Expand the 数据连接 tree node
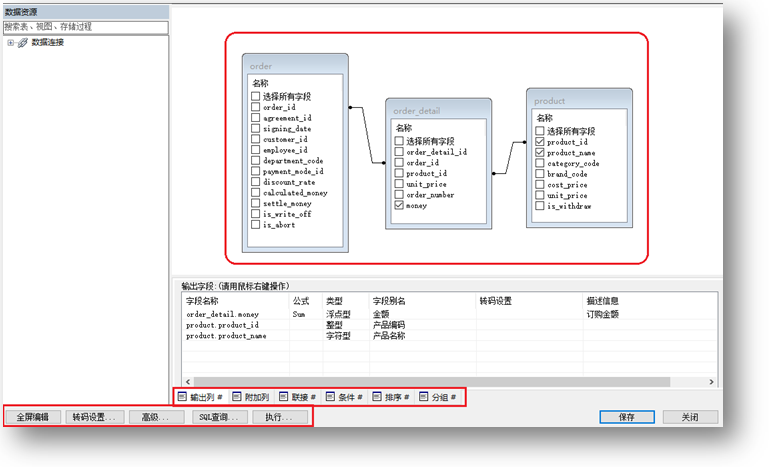Viewport: 769px width, 467px height. pos(10,43)
